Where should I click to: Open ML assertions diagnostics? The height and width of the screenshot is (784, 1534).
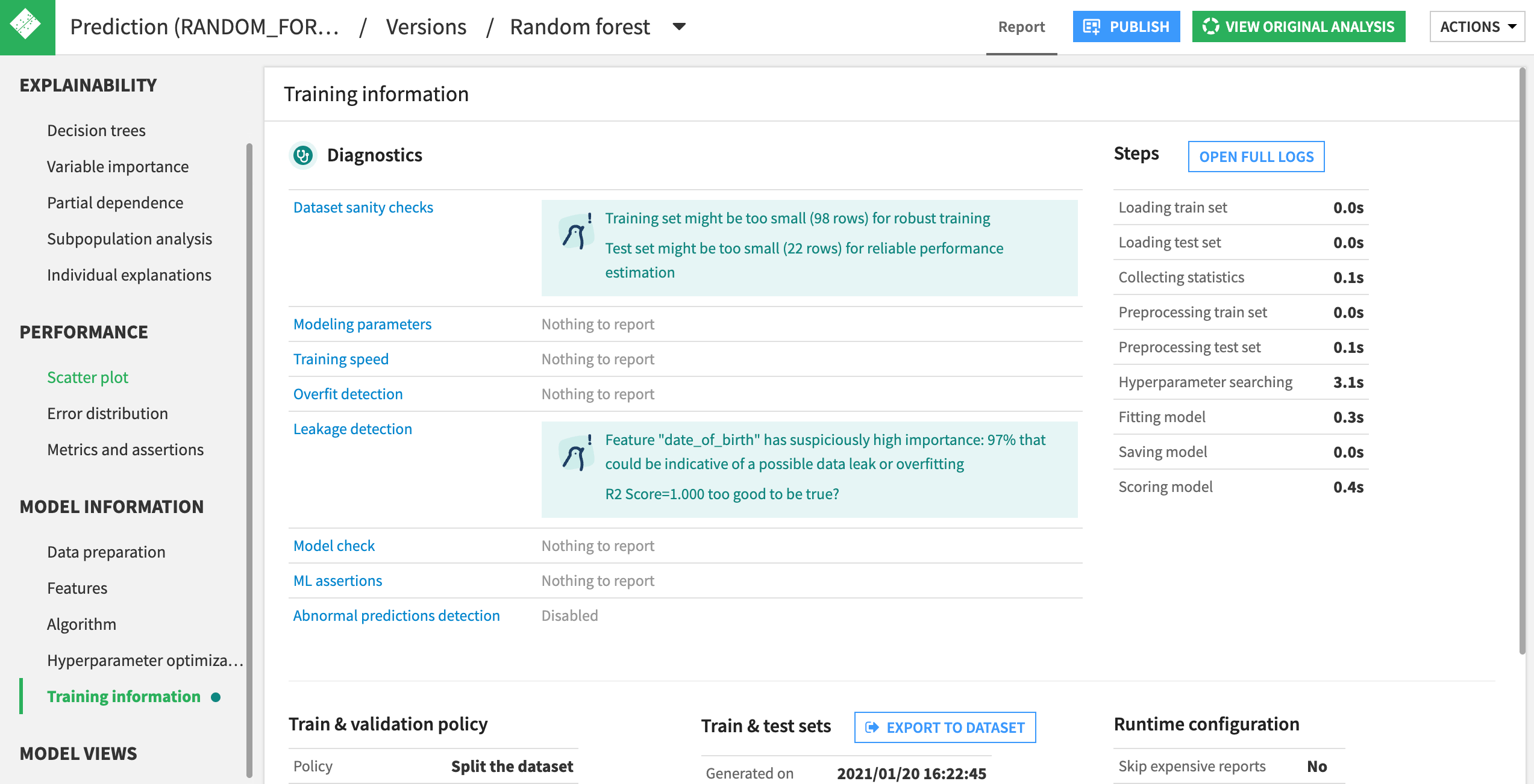(337, 580)
